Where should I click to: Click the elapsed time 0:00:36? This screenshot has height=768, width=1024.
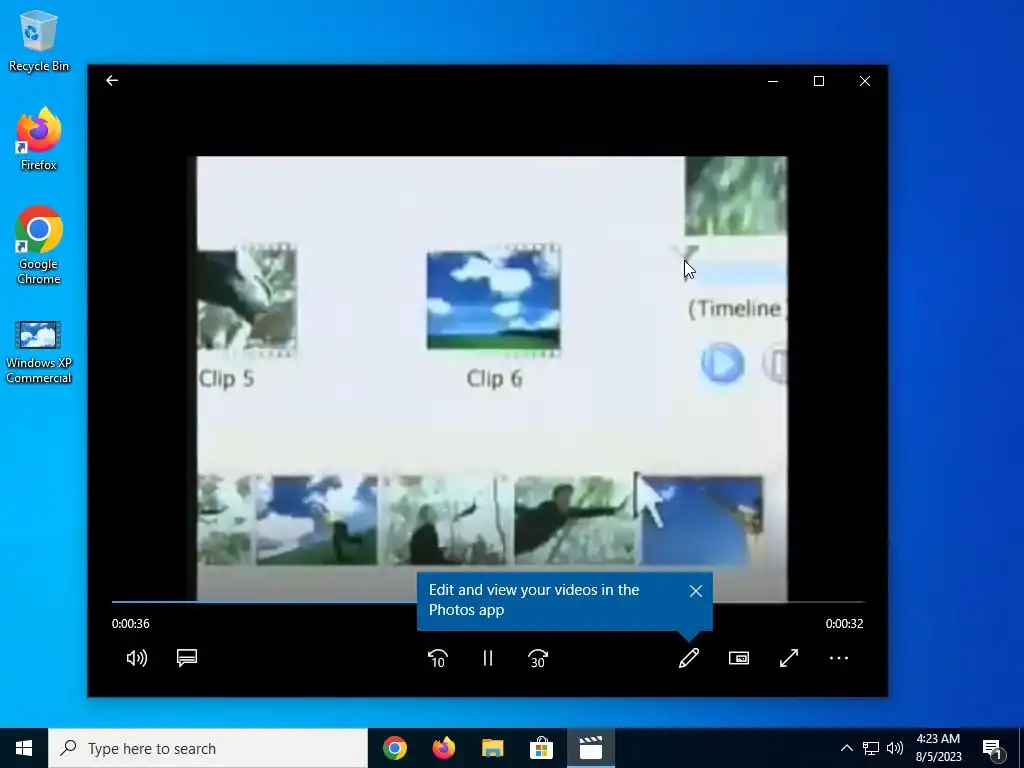coord(131,624)
